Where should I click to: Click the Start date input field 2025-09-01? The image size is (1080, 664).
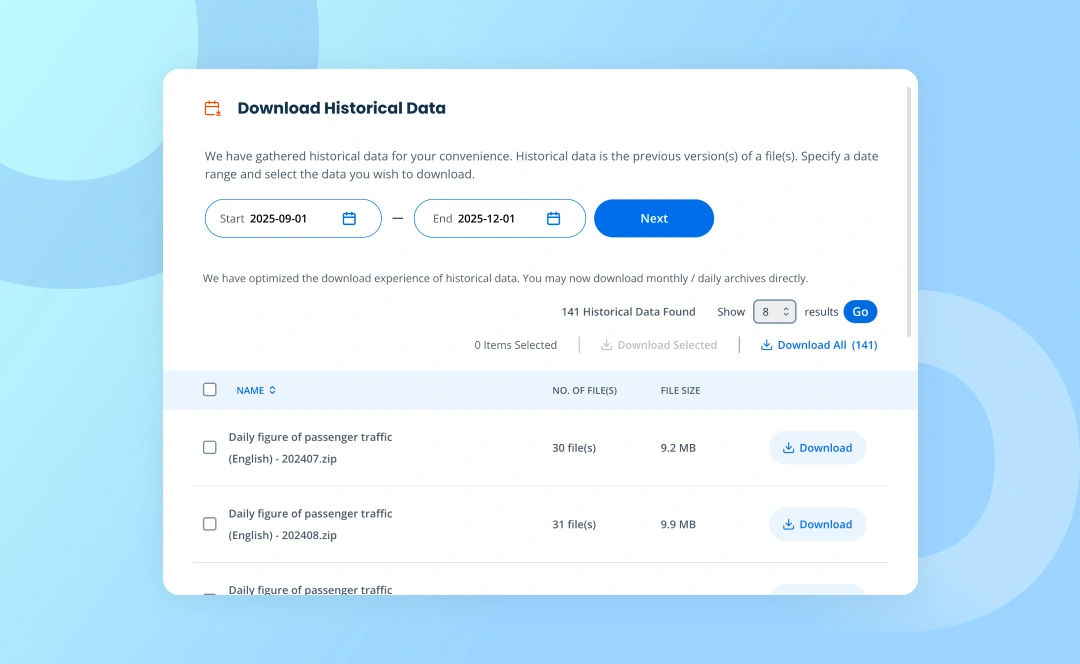point(293,218)
